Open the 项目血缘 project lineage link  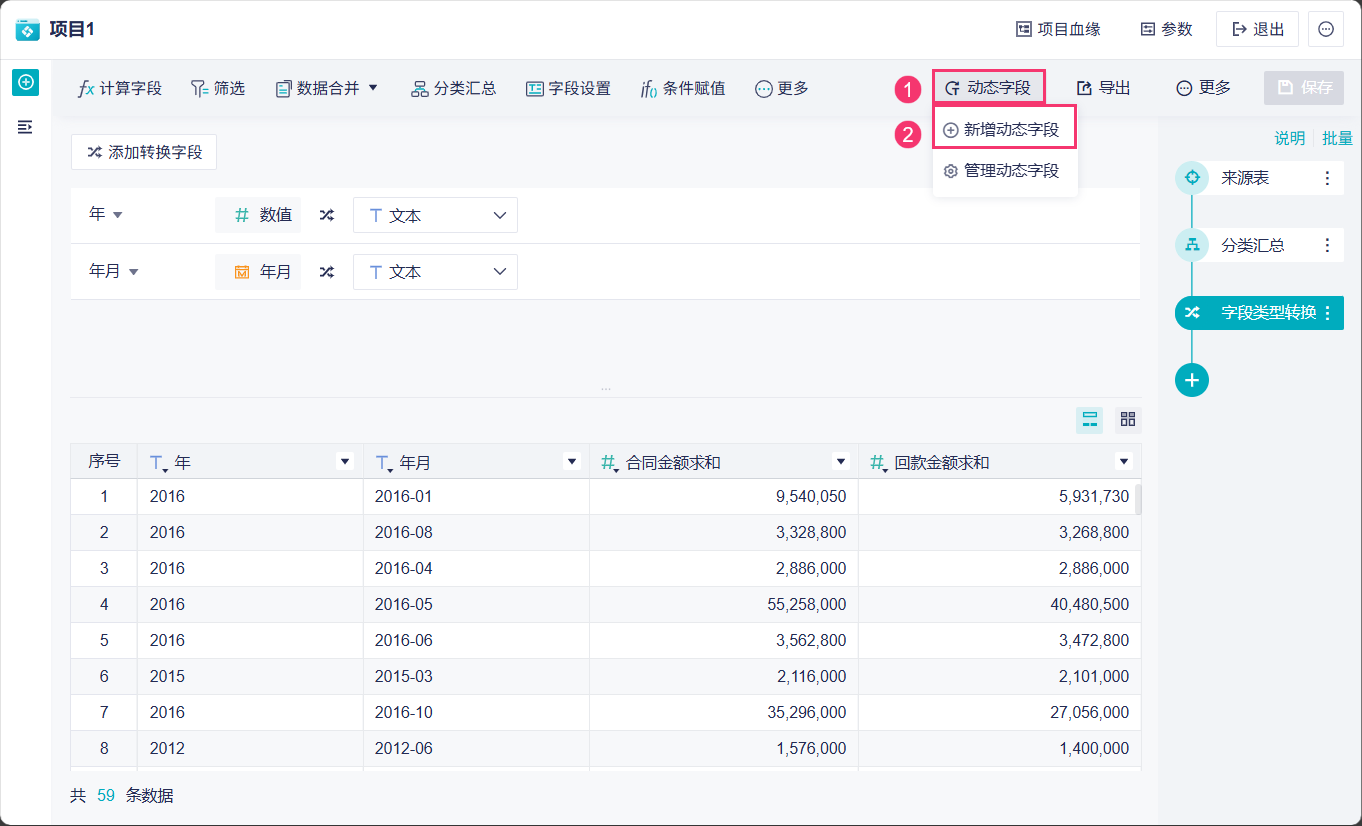(1058, 29)
